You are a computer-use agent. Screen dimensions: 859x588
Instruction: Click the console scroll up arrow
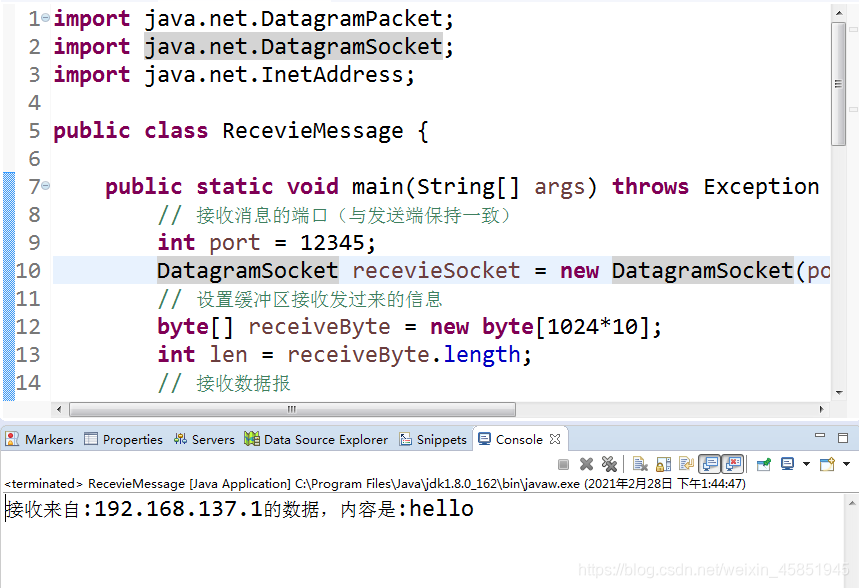852,503
